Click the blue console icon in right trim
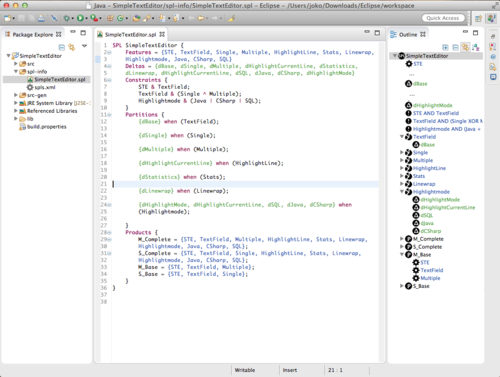This screenshot has width=500, height=377. click(x=493, y=77)
